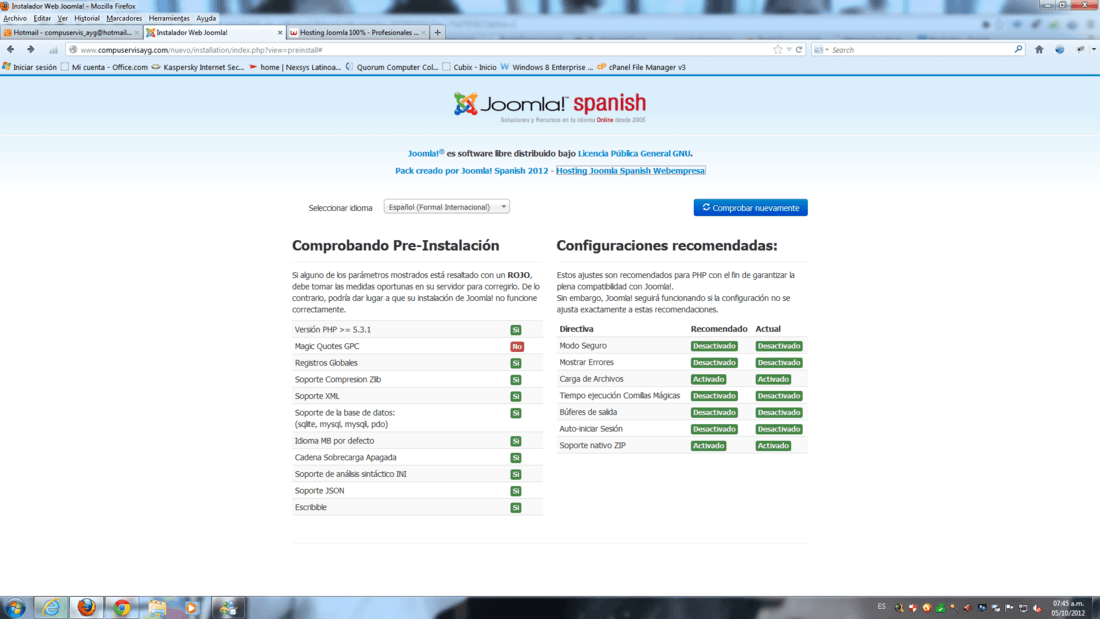This screenshot has width=1100, height=619.
Task: Click the green checkmark tray icon
Action: 940,608
